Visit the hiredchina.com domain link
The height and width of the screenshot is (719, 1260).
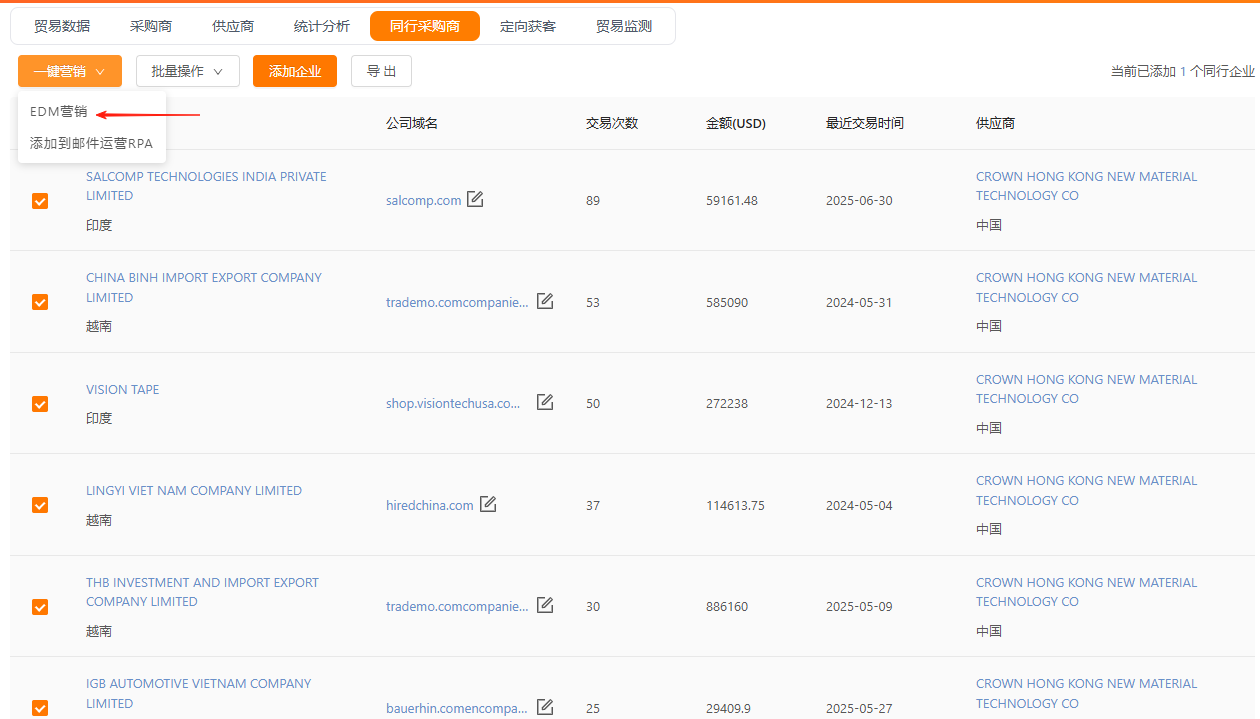430,505
